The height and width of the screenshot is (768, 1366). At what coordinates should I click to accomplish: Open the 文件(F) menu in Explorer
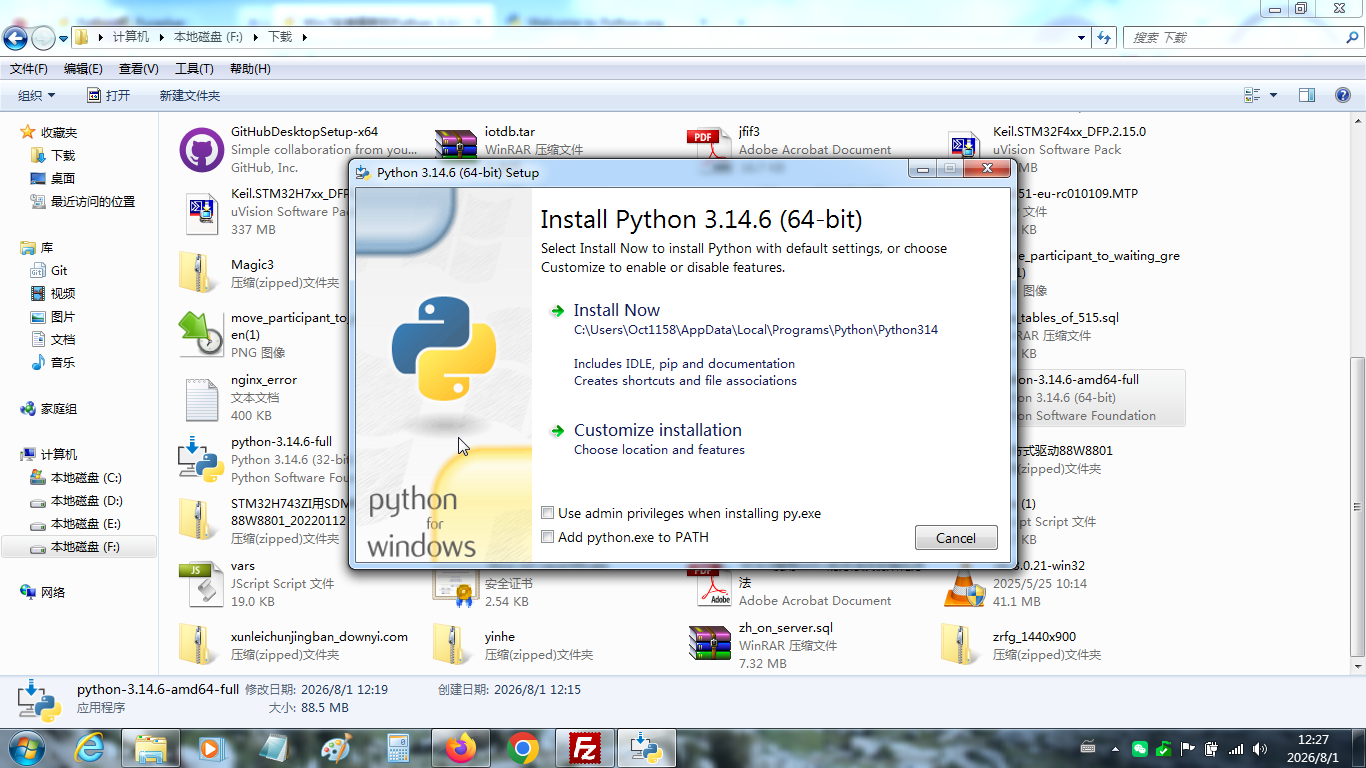coord(29,69)
